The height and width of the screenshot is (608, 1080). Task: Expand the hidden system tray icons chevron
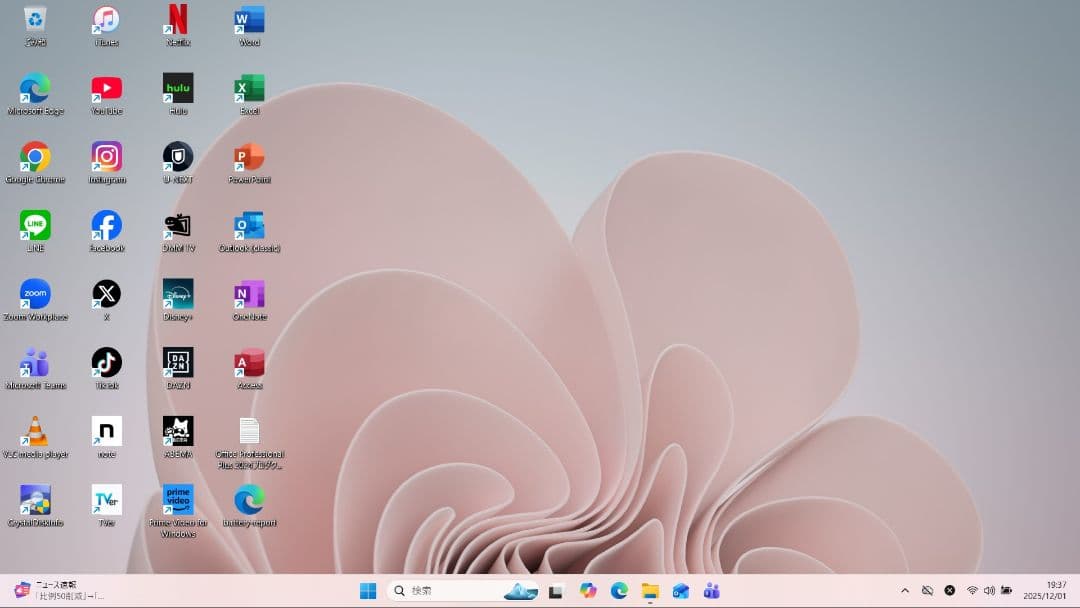[905, 591]
